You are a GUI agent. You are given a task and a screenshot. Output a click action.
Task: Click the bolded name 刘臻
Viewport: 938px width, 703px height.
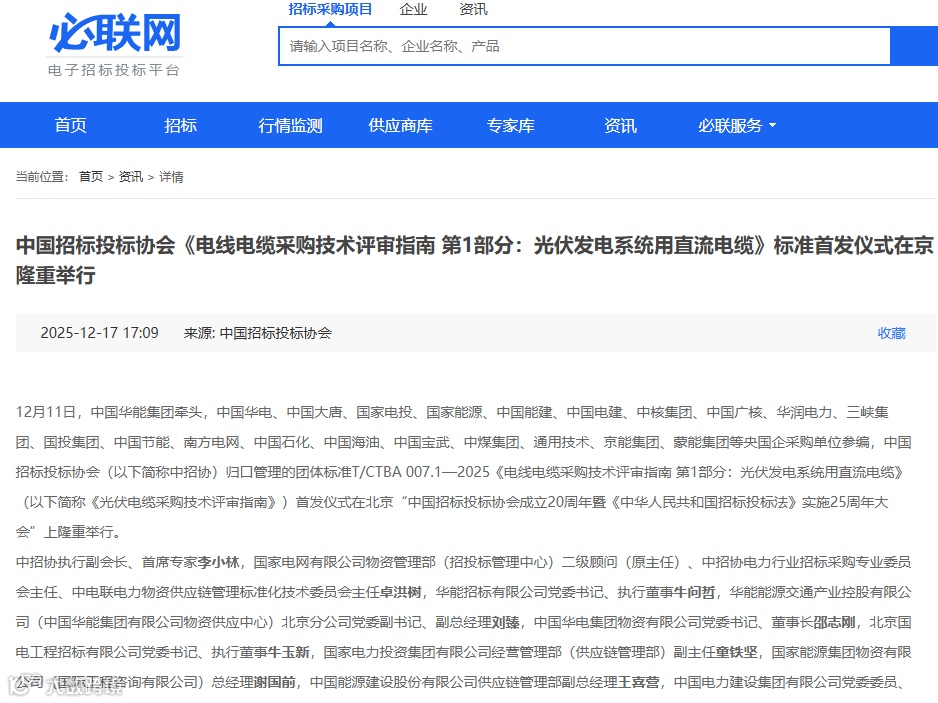(505, 622)
